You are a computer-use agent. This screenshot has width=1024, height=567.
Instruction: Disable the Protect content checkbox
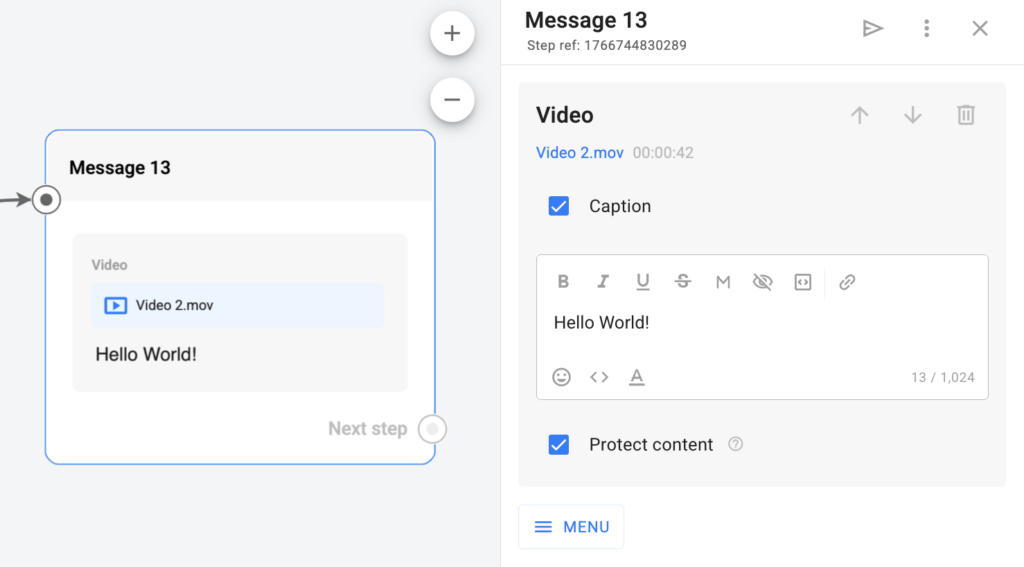pyautogui.click(x=559, y=445)
